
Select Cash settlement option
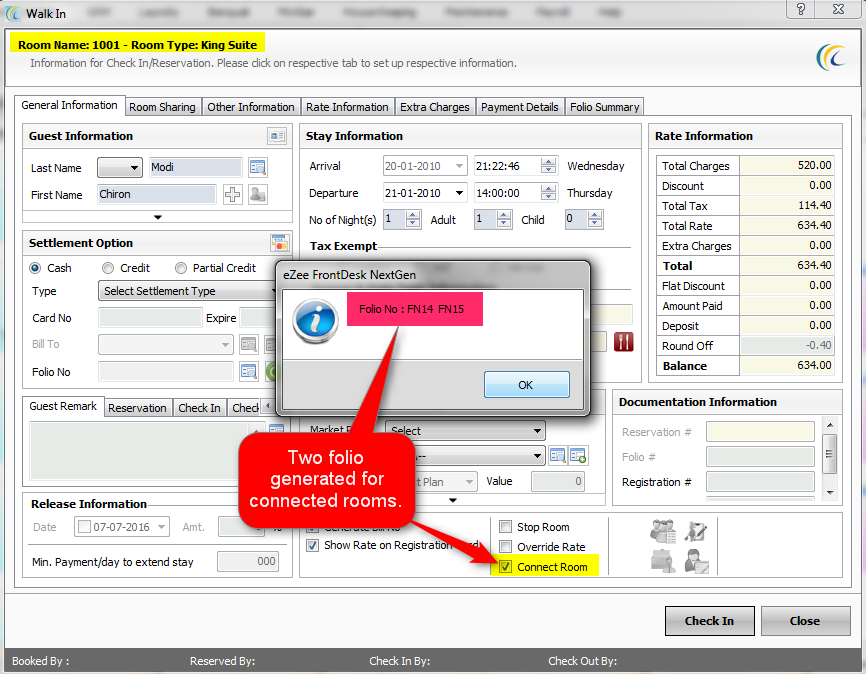[x=35, y=268]
